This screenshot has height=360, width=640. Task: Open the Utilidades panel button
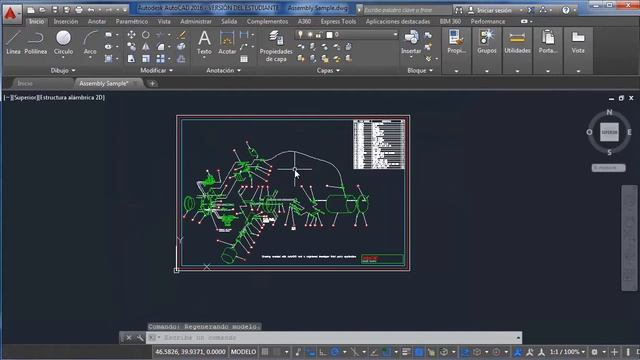[517, 51]
